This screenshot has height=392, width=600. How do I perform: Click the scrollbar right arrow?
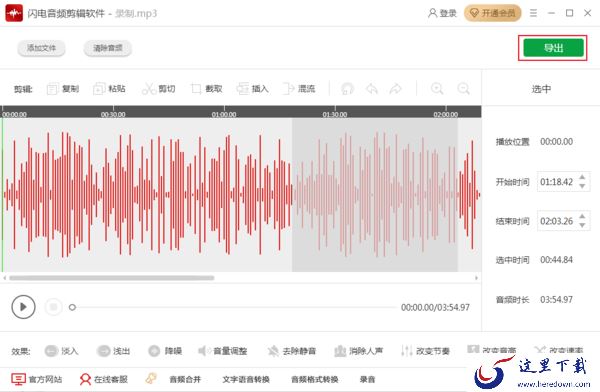click(x=476, y=278)
